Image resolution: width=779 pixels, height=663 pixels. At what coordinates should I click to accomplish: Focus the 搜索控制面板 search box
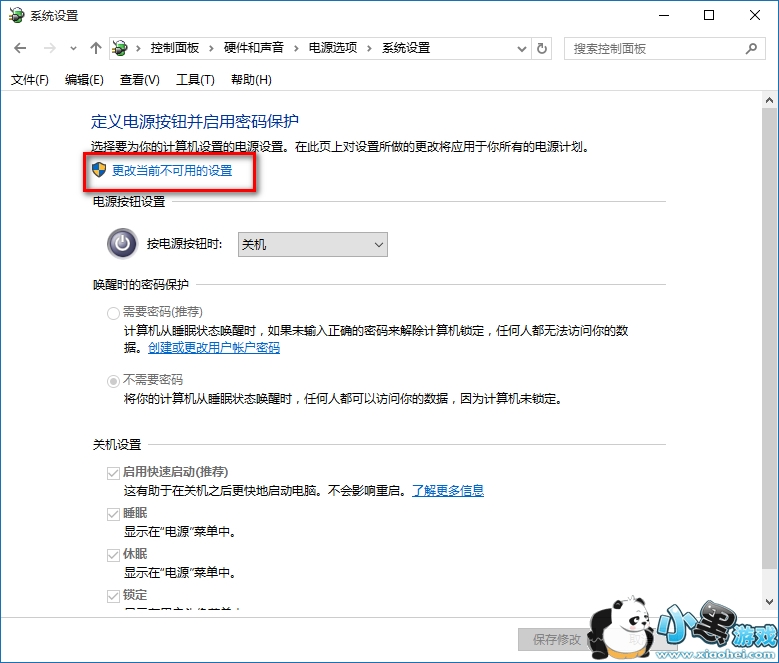(664, 49)
